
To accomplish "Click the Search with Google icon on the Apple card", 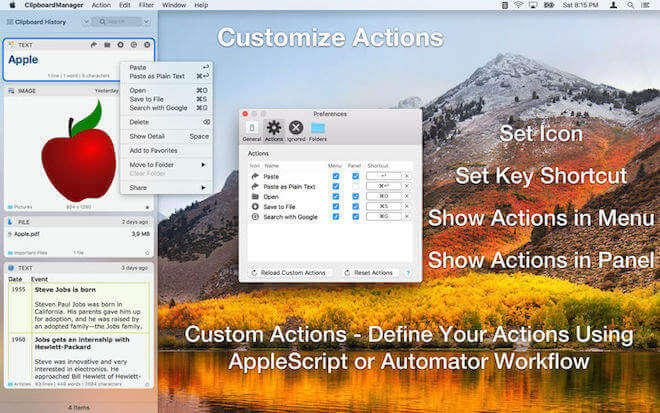I will pos(134,45).
